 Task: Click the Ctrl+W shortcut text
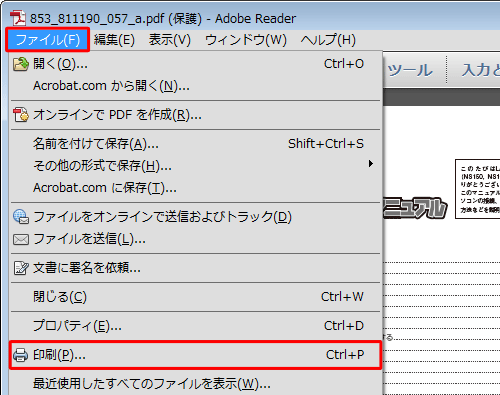coord(342,297)
